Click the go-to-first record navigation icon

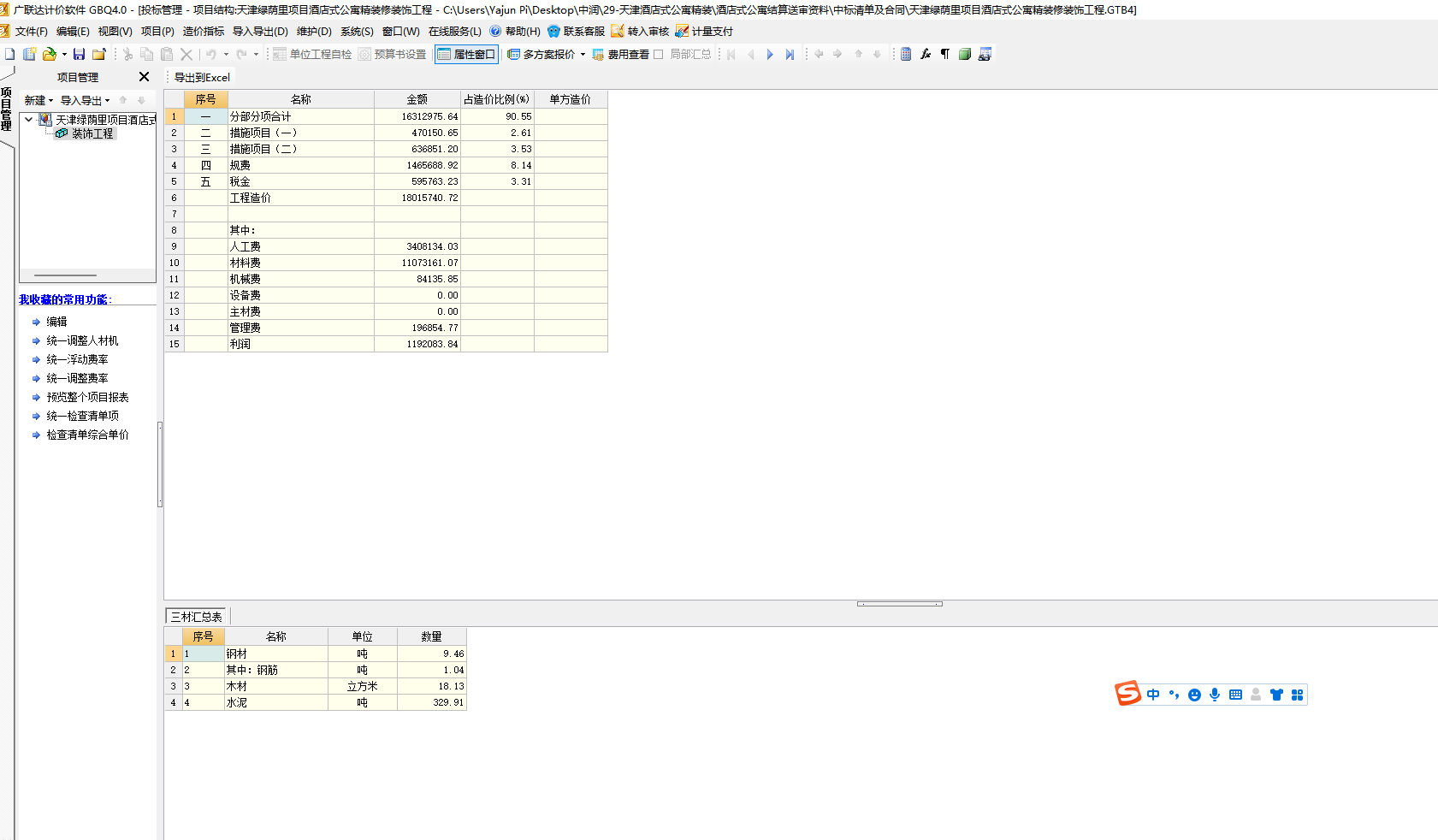731,54
